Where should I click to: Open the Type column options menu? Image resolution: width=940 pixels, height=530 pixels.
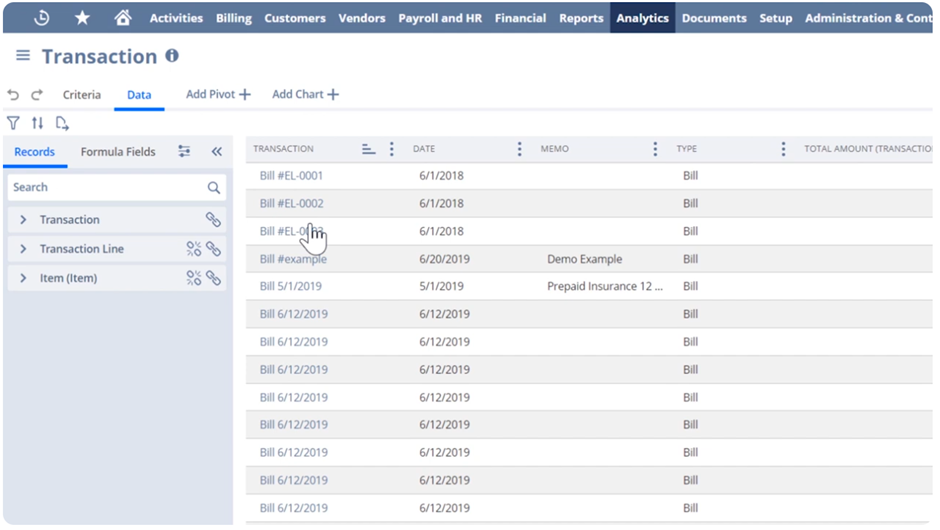pos(783,149)
